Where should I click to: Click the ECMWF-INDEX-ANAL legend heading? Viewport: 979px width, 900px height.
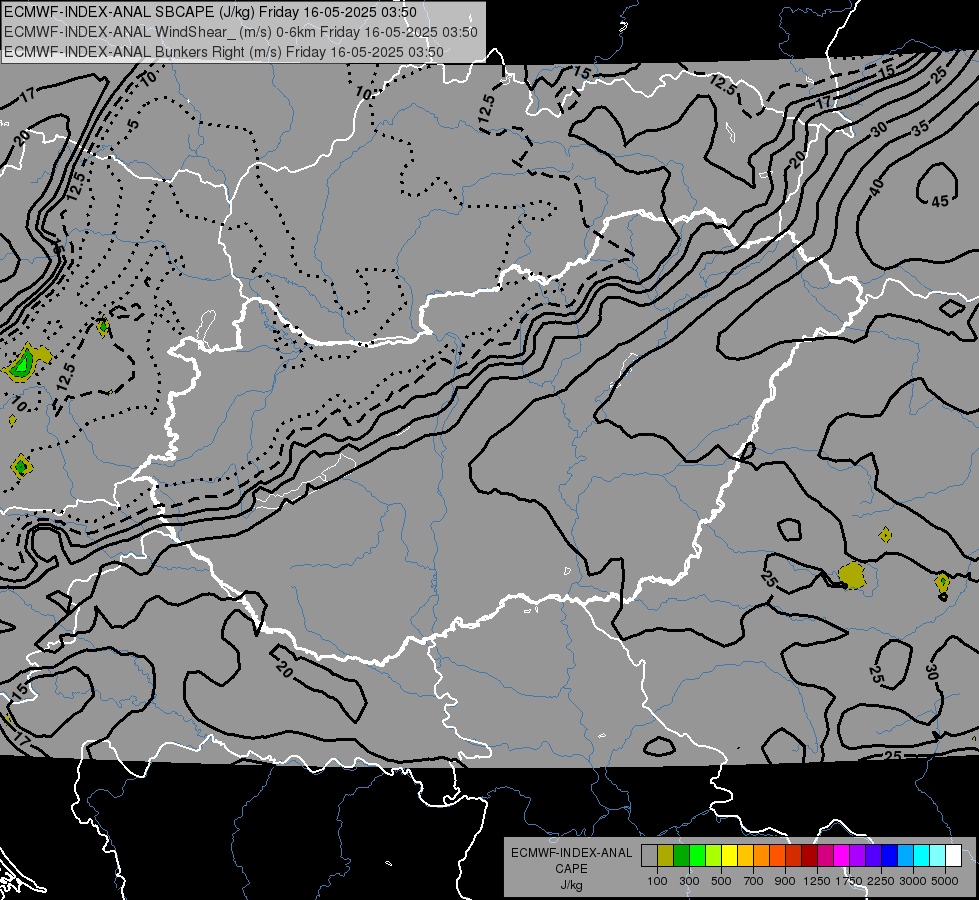pyautogui.click(x=571, y=853)
